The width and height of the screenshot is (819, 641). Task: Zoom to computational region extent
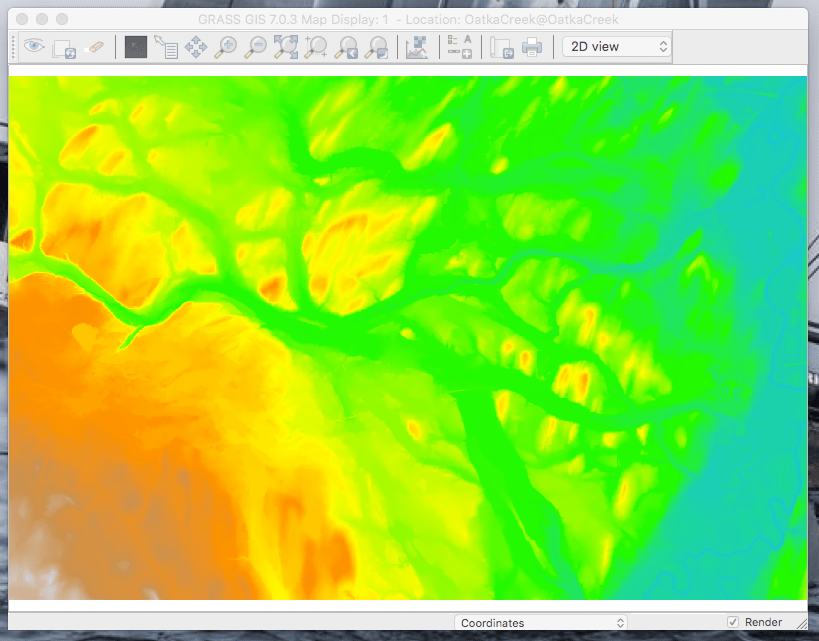coord(316,46)
